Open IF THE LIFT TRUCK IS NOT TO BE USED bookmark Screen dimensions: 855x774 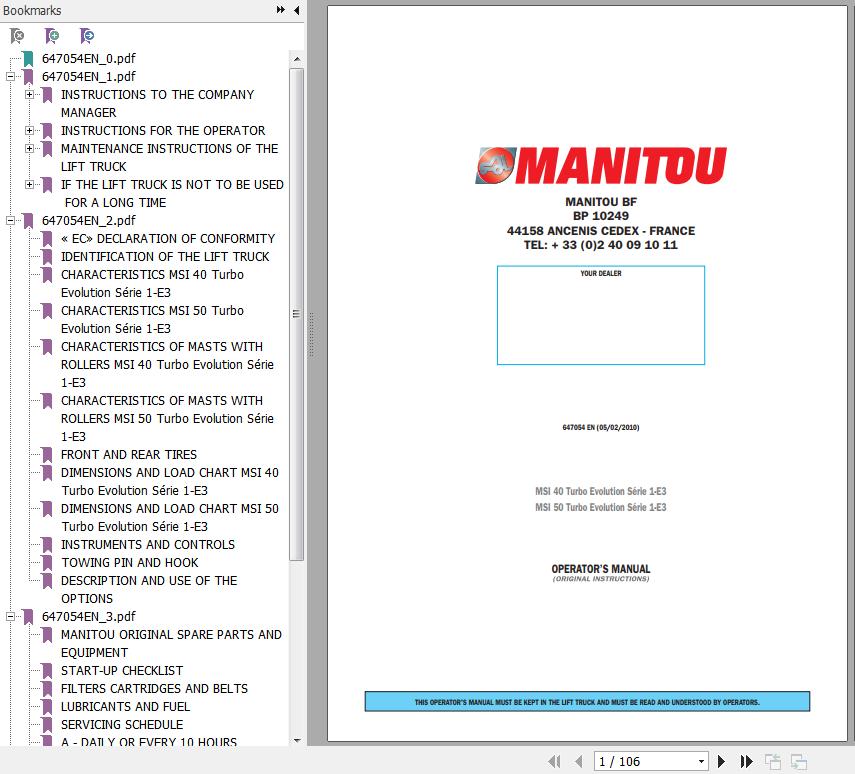pos(172,193)
